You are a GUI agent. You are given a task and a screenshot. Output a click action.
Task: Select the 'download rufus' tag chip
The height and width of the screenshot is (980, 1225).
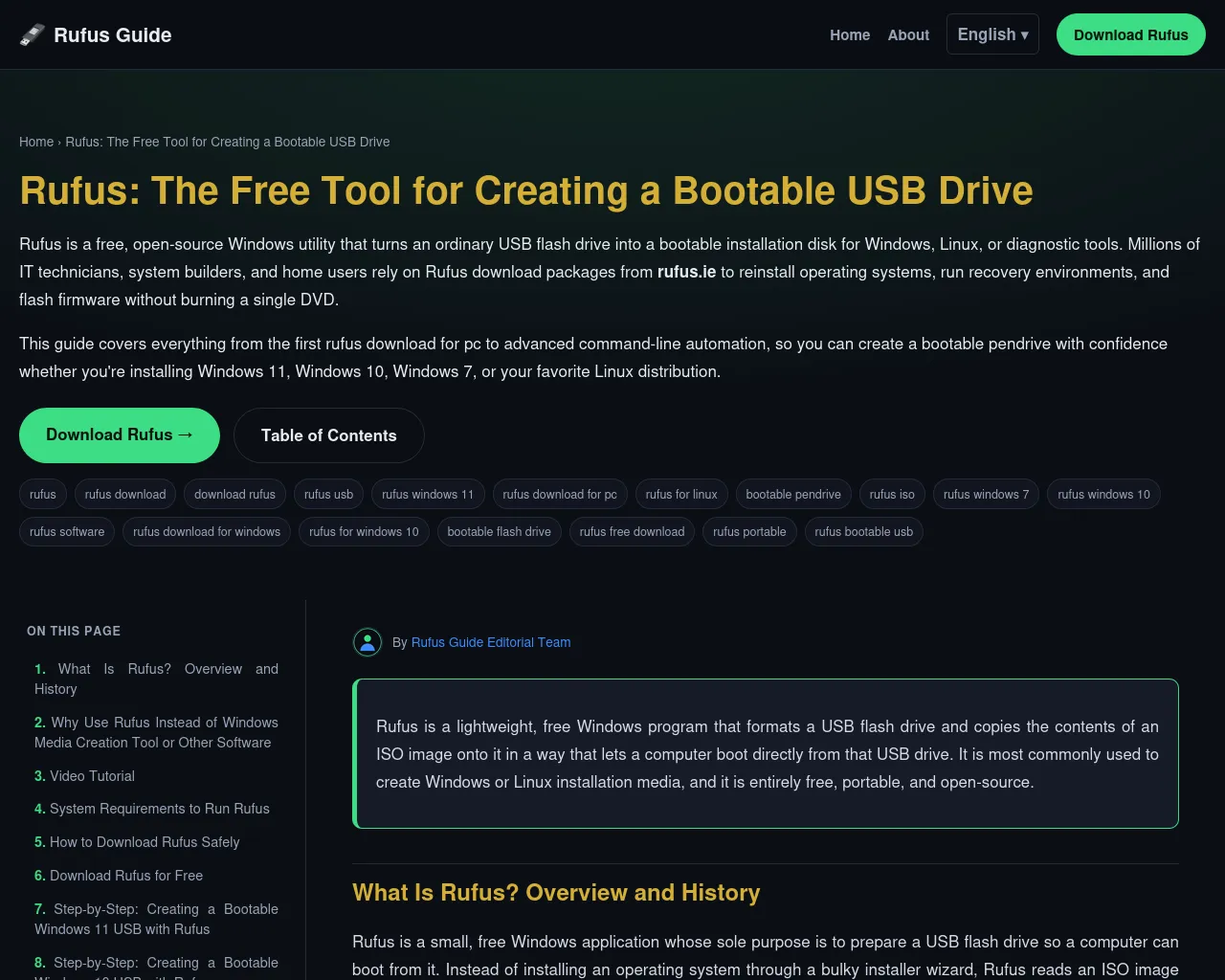point(234,494)
